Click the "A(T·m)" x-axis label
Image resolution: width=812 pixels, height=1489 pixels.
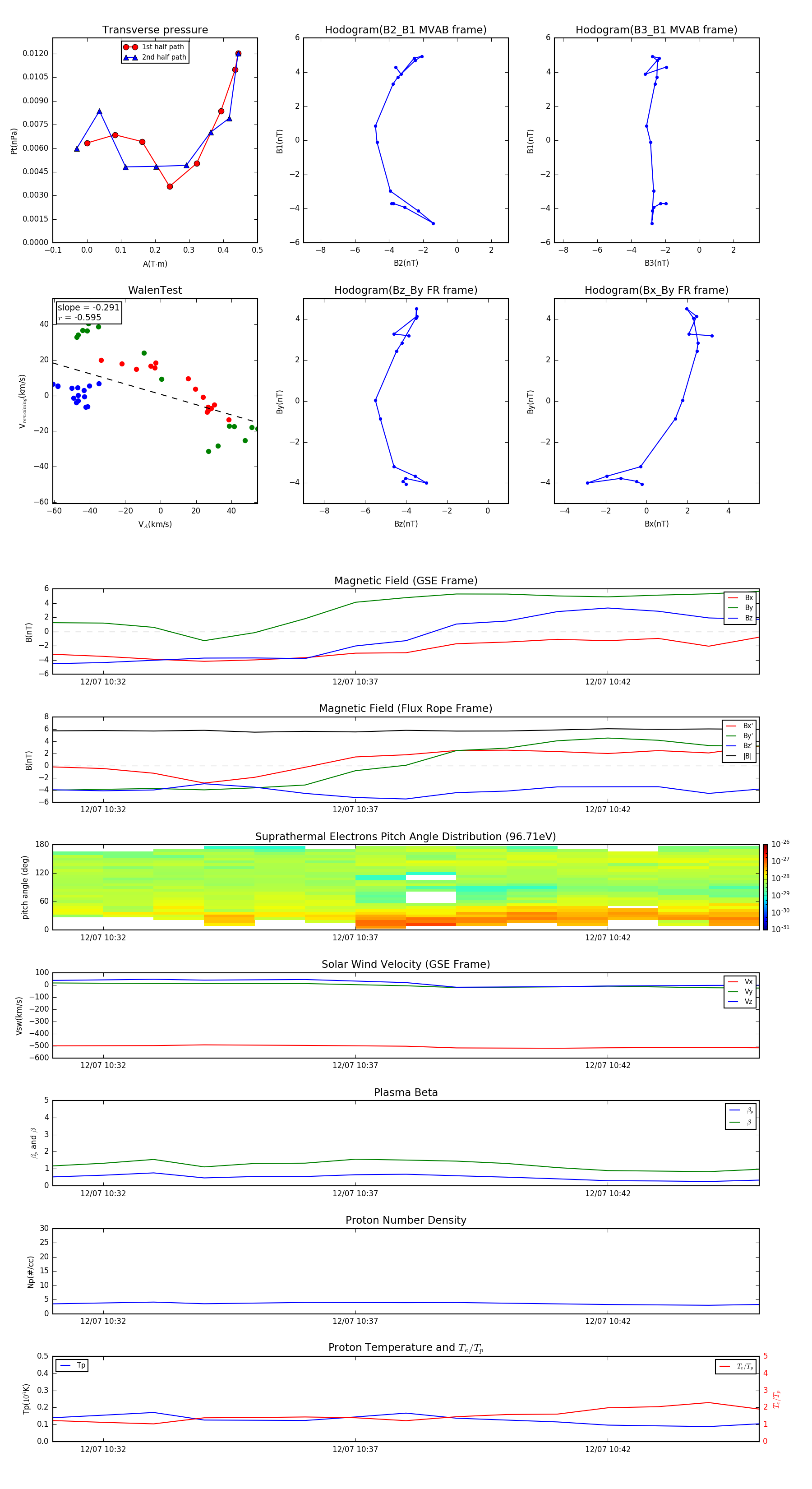point(155,264)
